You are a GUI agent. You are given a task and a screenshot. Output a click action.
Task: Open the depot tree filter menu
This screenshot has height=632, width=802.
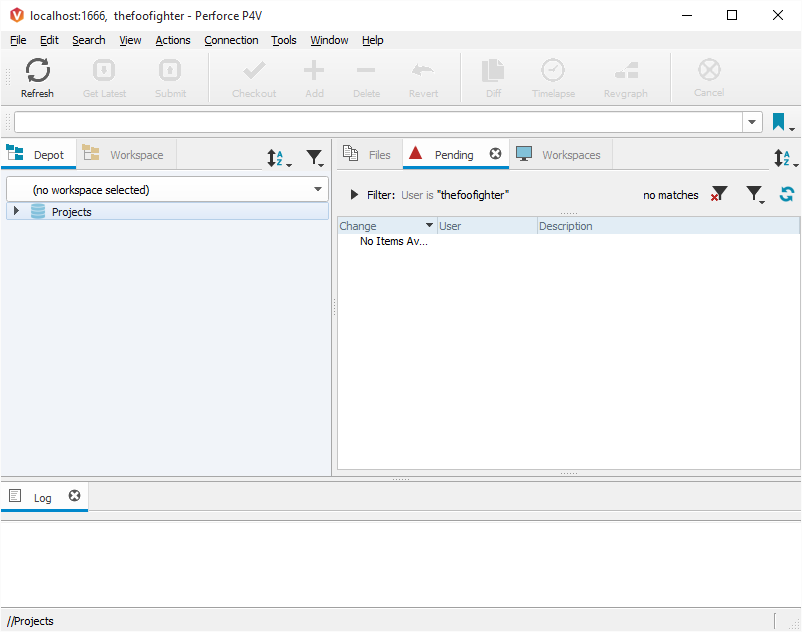[x=315, y=158]
